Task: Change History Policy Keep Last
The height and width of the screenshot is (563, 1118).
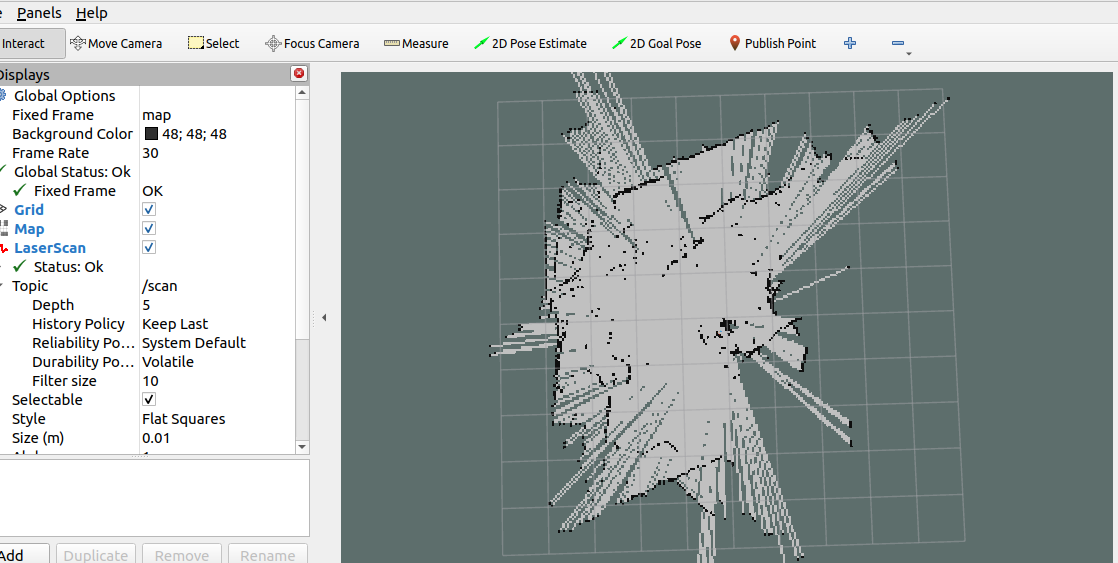Action: tap(217, 324)
